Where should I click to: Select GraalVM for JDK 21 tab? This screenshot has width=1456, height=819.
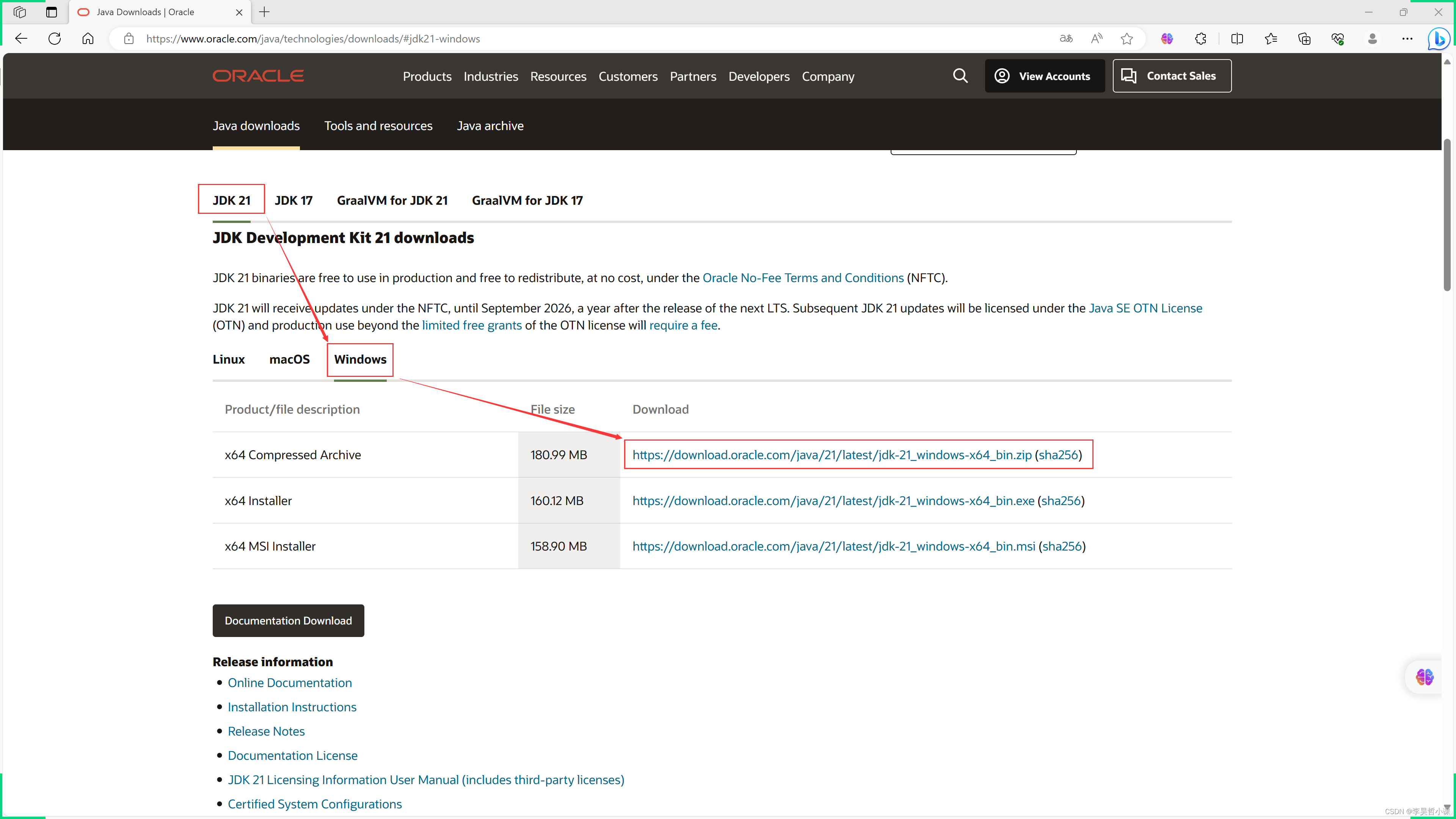click(x=392, y=200)
